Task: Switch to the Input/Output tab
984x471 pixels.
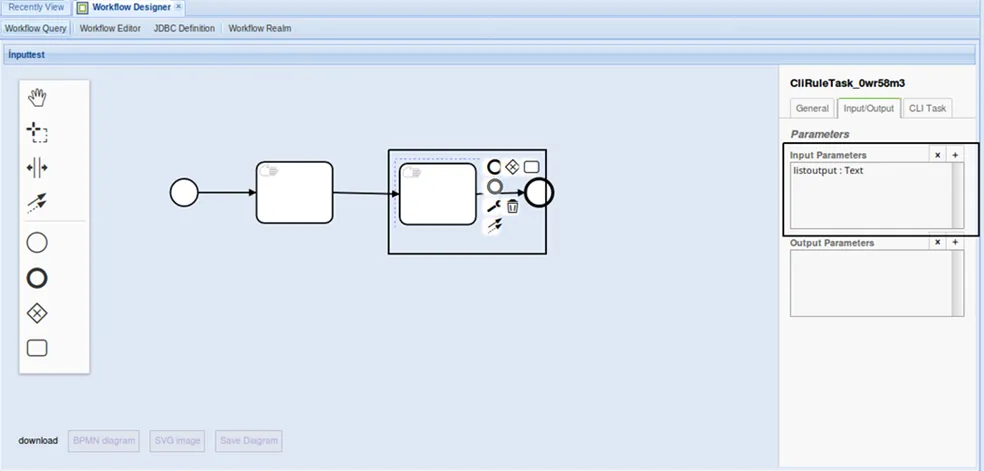Action: pos(869,108)
